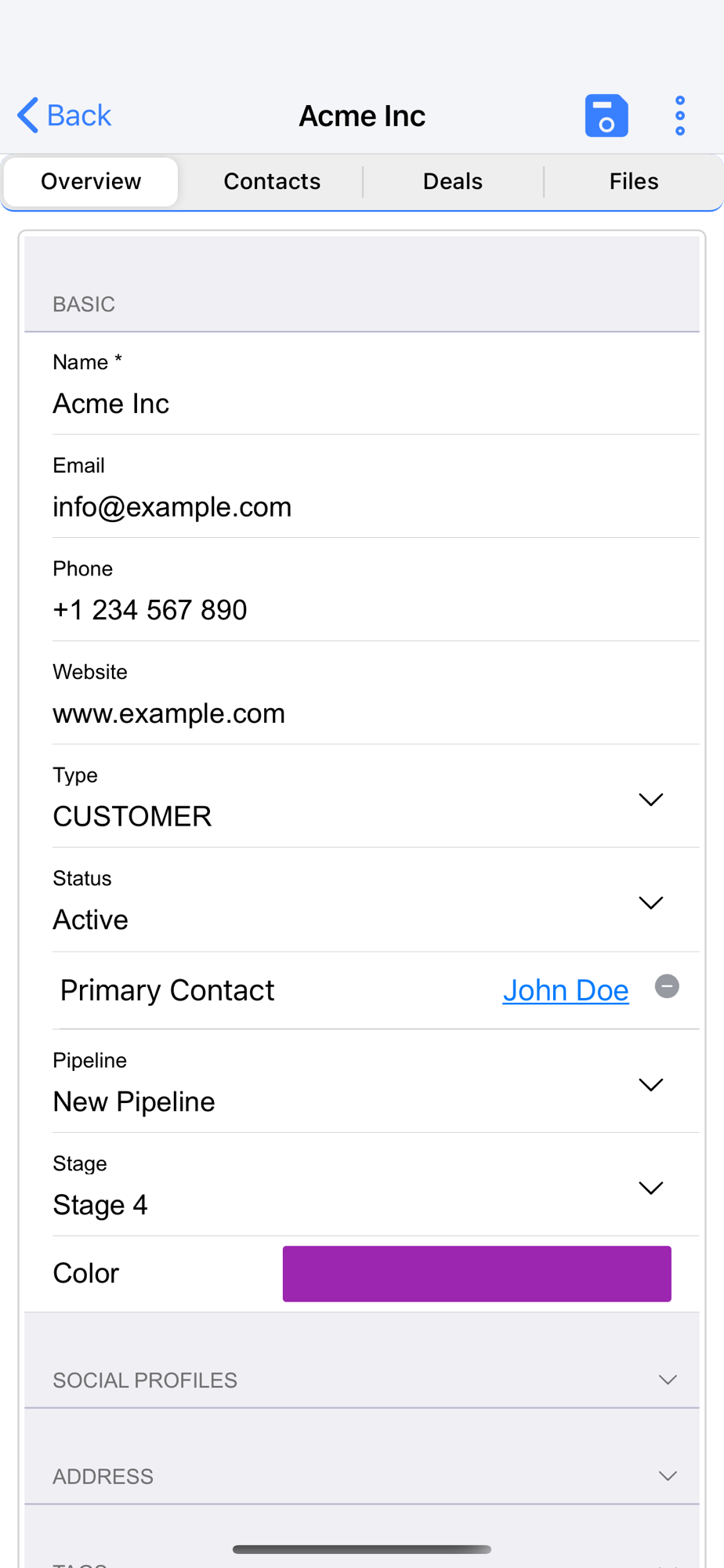Edit the Email field info@example.com
Screen dimensions: 724x1568
tap(375, 487)
